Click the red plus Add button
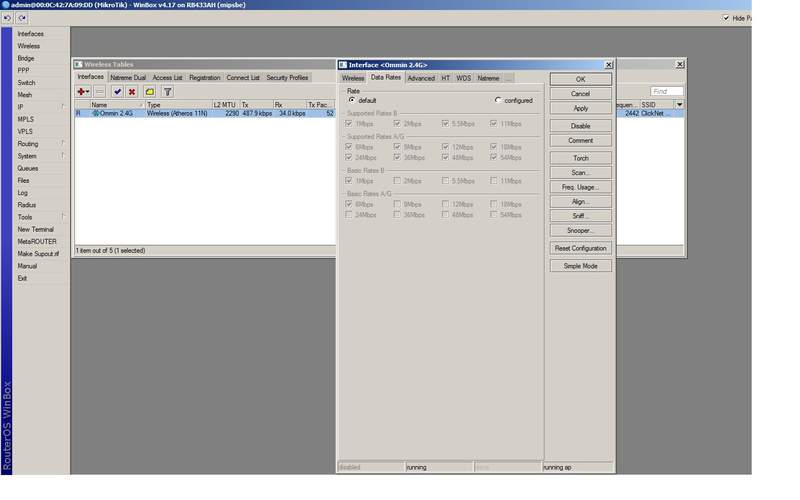Image resolution: width=800 pixels, height=500 pixels. pyautogui.click(x=83, y=92)
